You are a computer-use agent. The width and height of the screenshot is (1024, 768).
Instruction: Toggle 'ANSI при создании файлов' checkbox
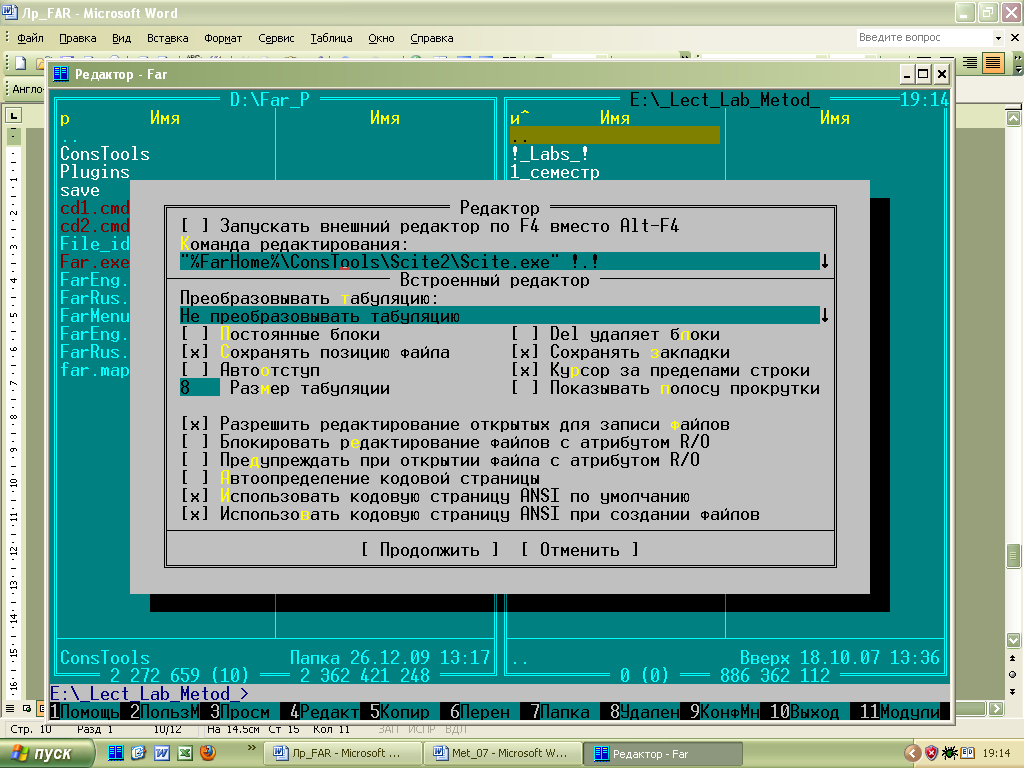point(195,515)
